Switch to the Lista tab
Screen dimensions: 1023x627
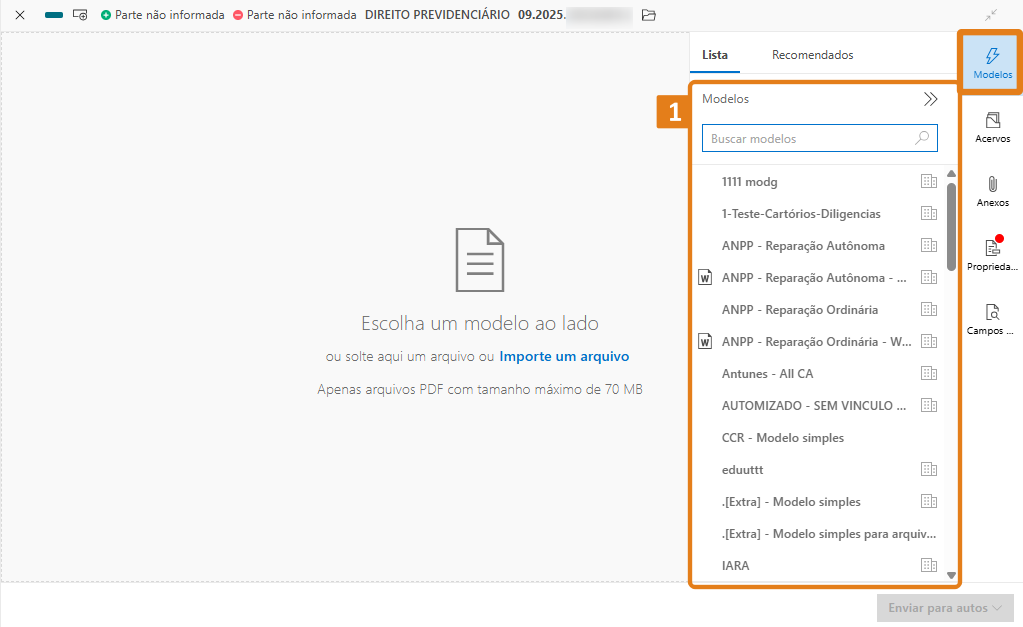(x=715, y=55)
